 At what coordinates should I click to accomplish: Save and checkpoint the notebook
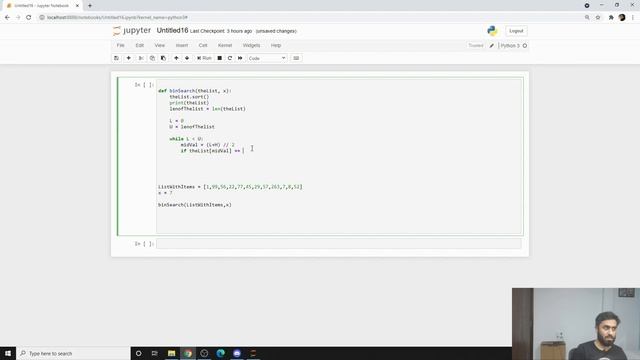click(x=117, y=58)
